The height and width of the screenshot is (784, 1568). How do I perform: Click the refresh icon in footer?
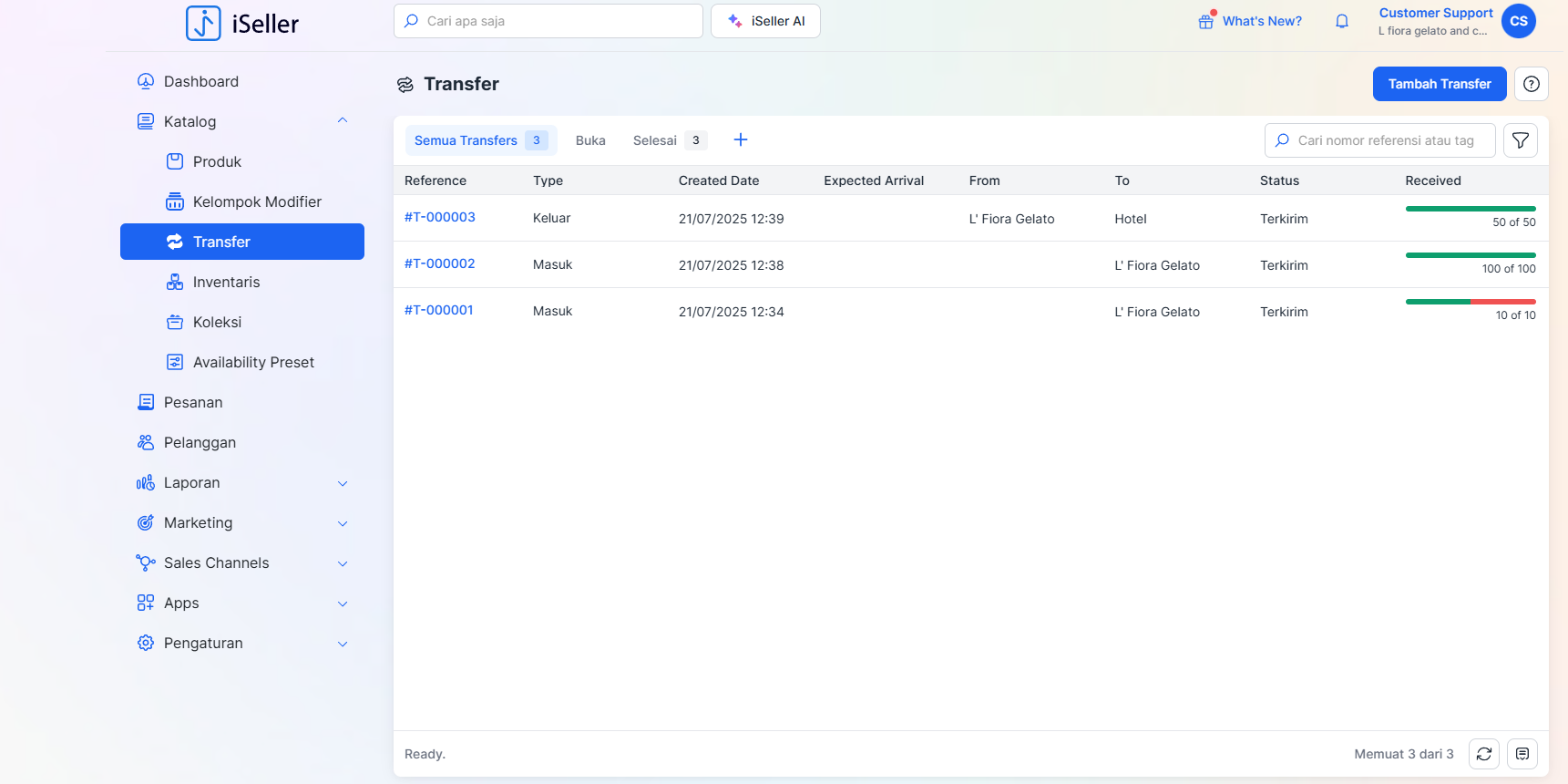pos(1483,754)
